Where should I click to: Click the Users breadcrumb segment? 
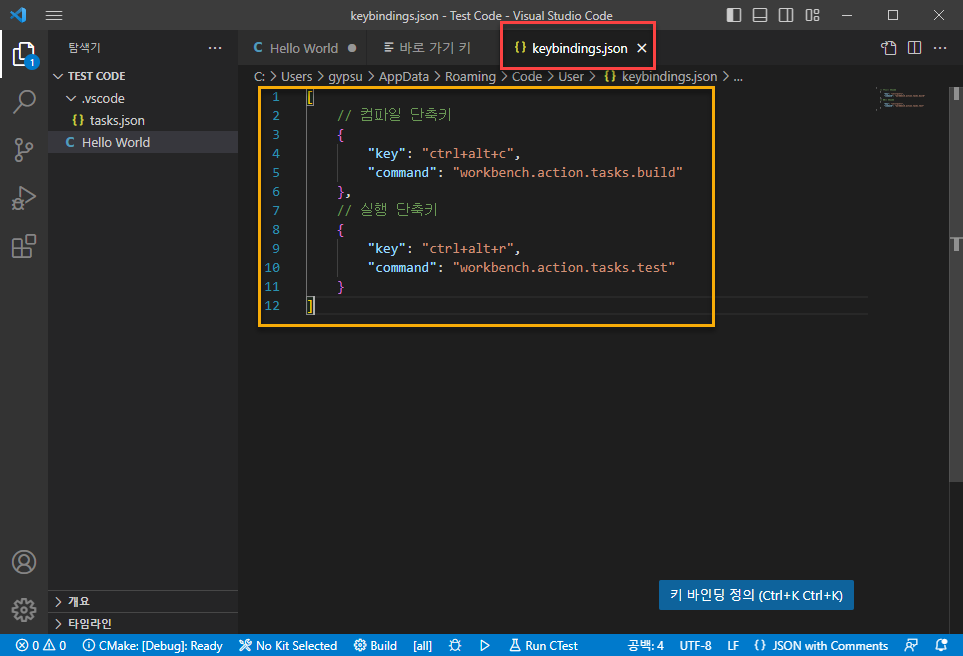[297, 77]
